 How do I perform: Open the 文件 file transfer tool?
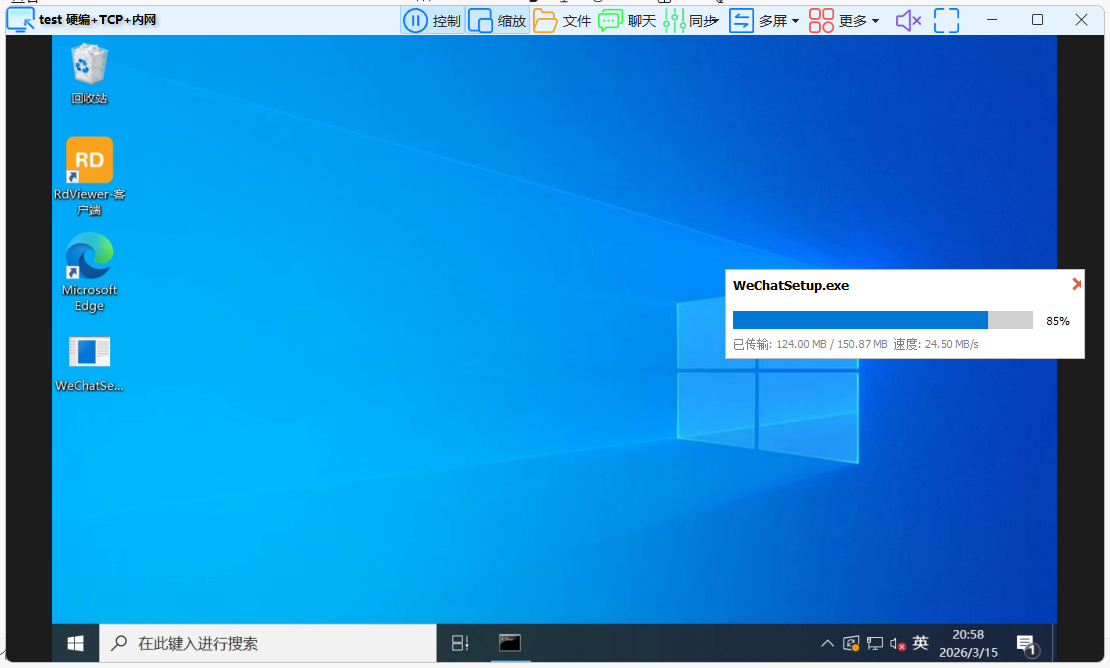click(562, 20)
